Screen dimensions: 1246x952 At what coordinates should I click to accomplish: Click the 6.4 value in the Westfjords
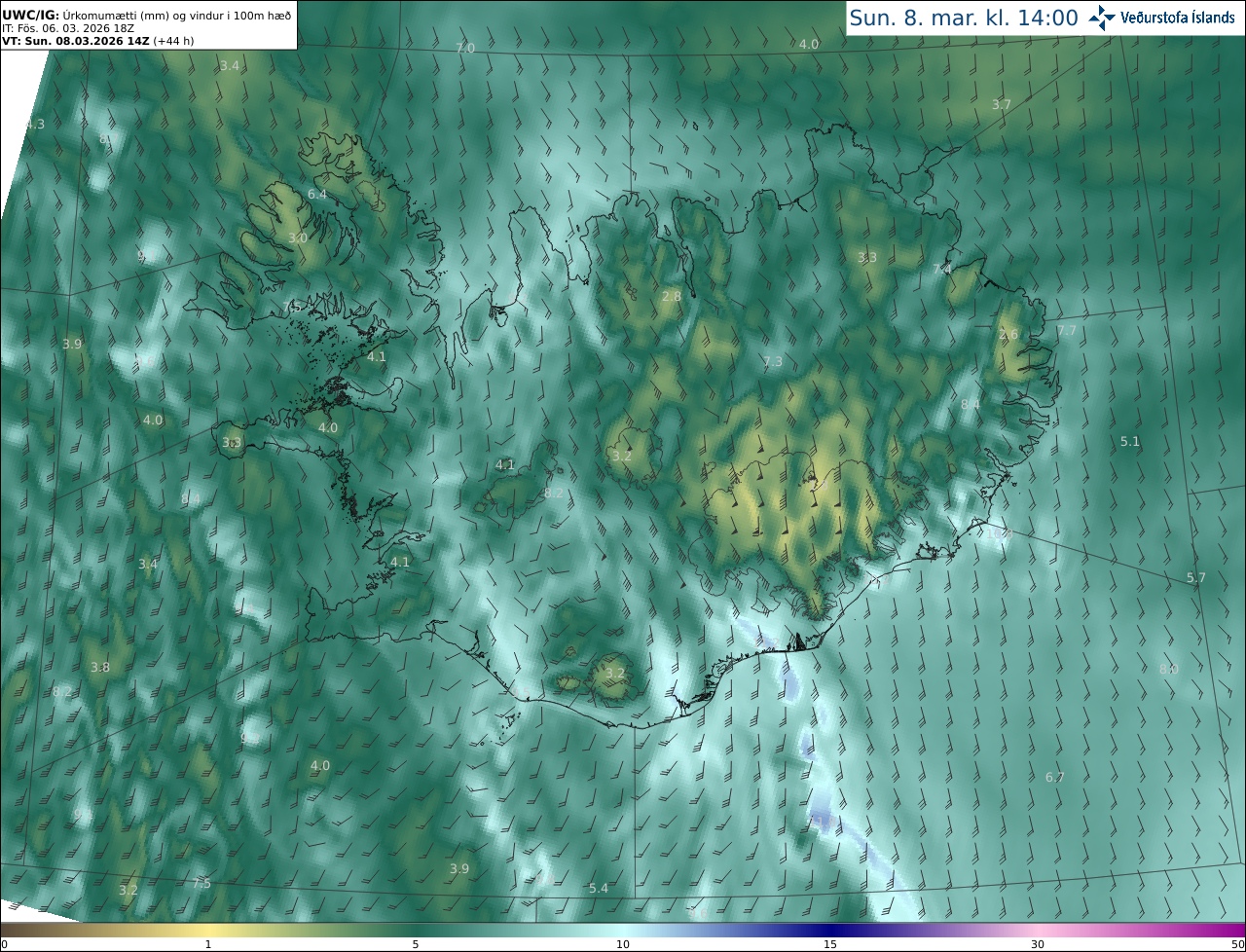[x=317, y=195]
